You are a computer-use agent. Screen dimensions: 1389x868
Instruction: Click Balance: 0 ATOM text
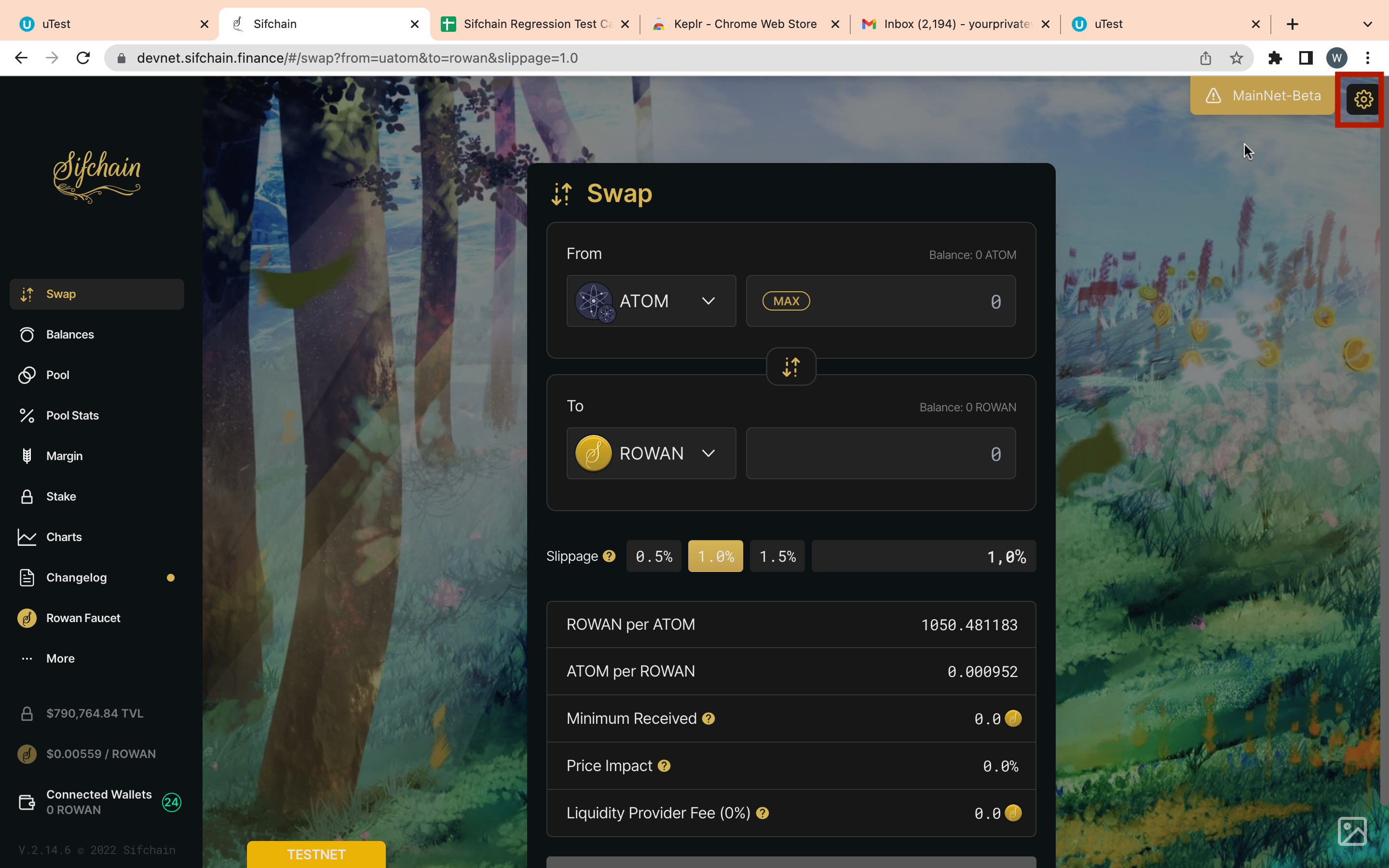tap(972, 255)
